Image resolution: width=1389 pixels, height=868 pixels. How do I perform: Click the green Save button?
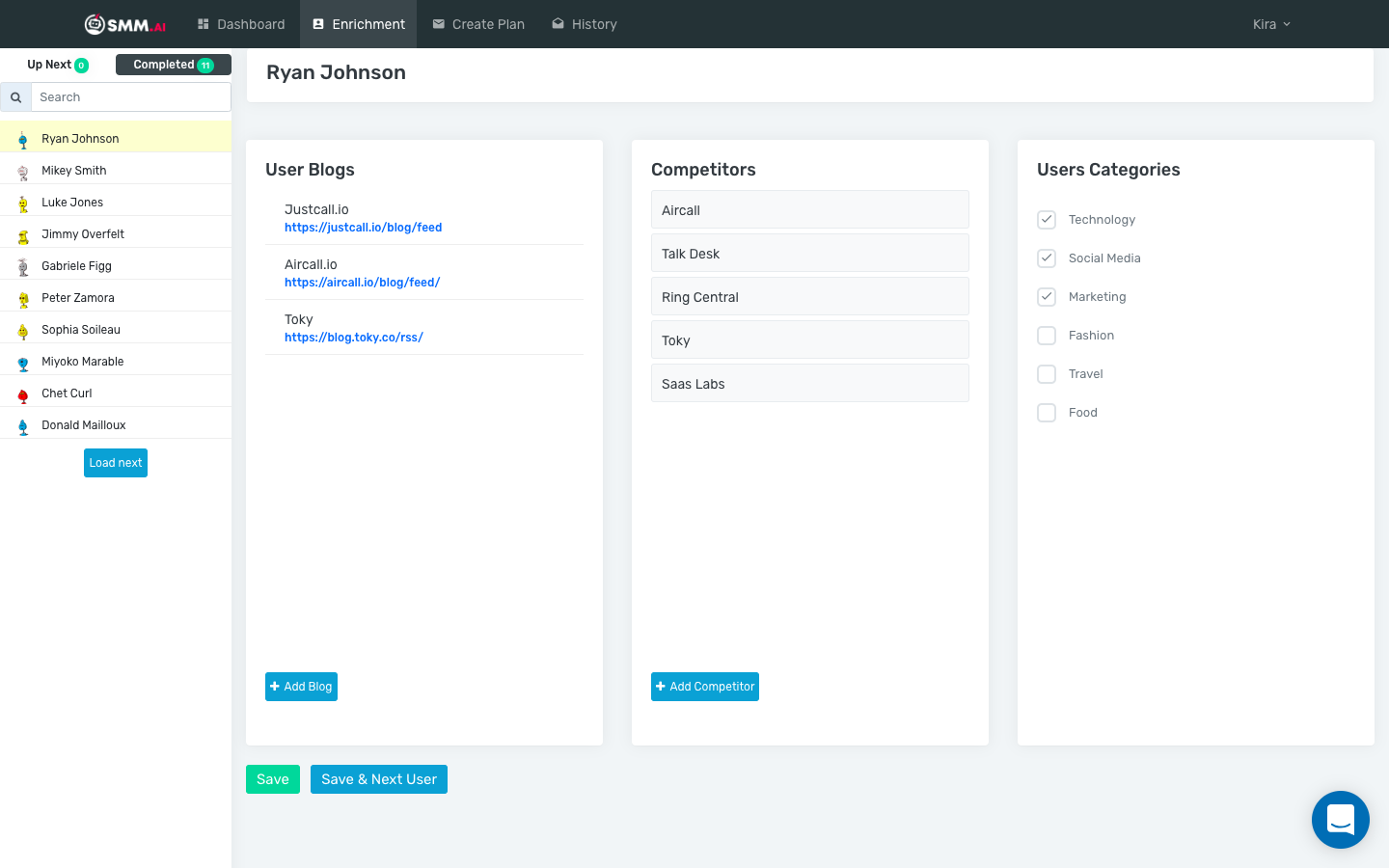point(273,779)
